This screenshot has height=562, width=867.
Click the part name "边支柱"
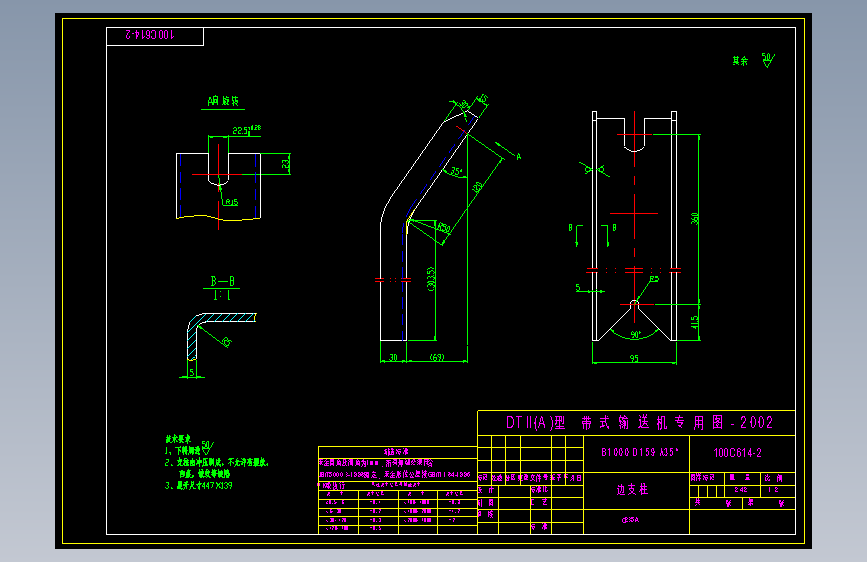632,490
